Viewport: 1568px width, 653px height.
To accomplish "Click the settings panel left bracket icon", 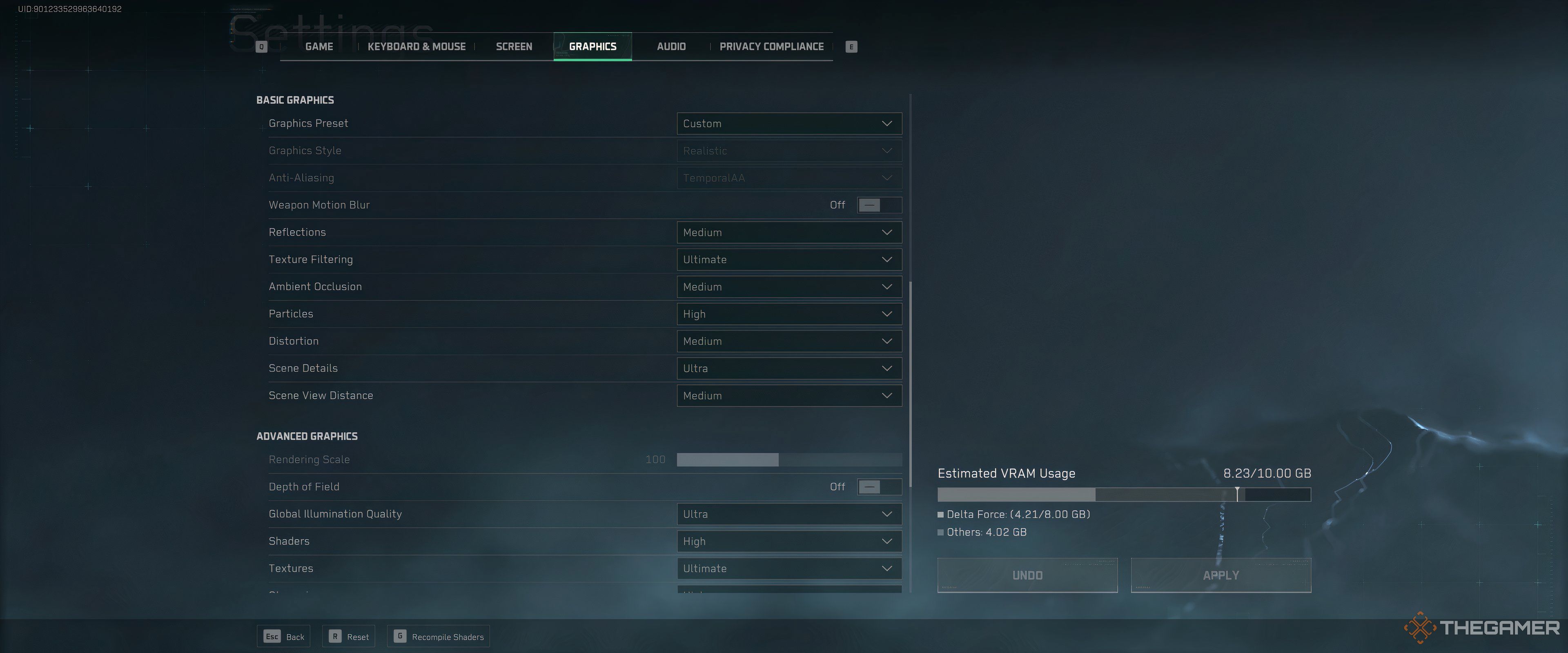I will [261, 46].
